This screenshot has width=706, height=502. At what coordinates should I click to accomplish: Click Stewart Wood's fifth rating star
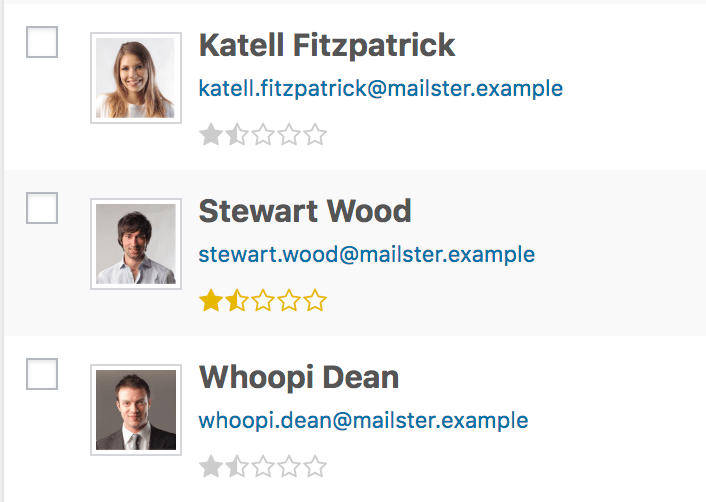[x=316, y=301]
